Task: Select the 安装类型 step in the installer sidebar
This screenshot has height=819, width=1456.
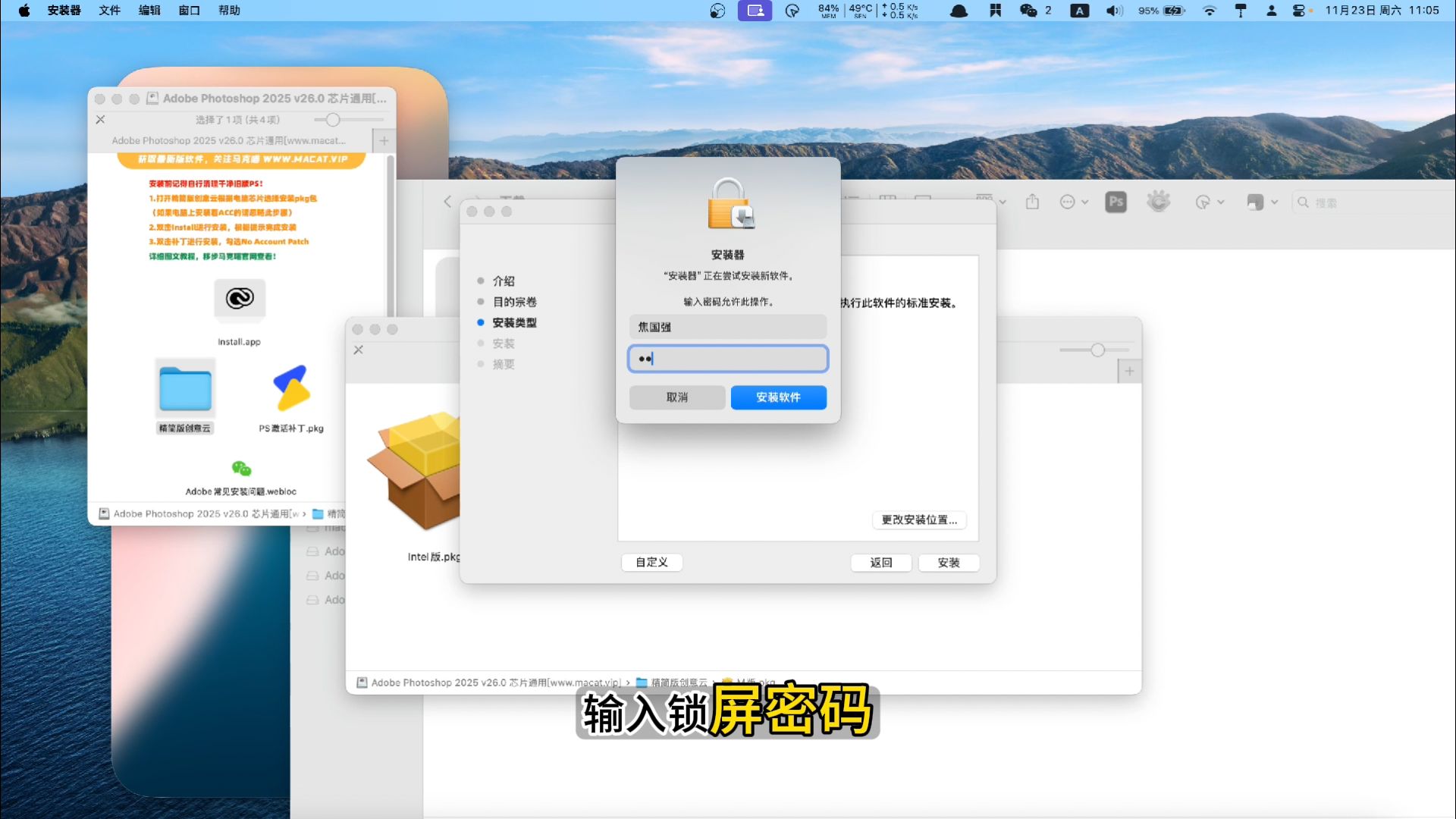Action: pyautogui.click(x=514, y=322)
